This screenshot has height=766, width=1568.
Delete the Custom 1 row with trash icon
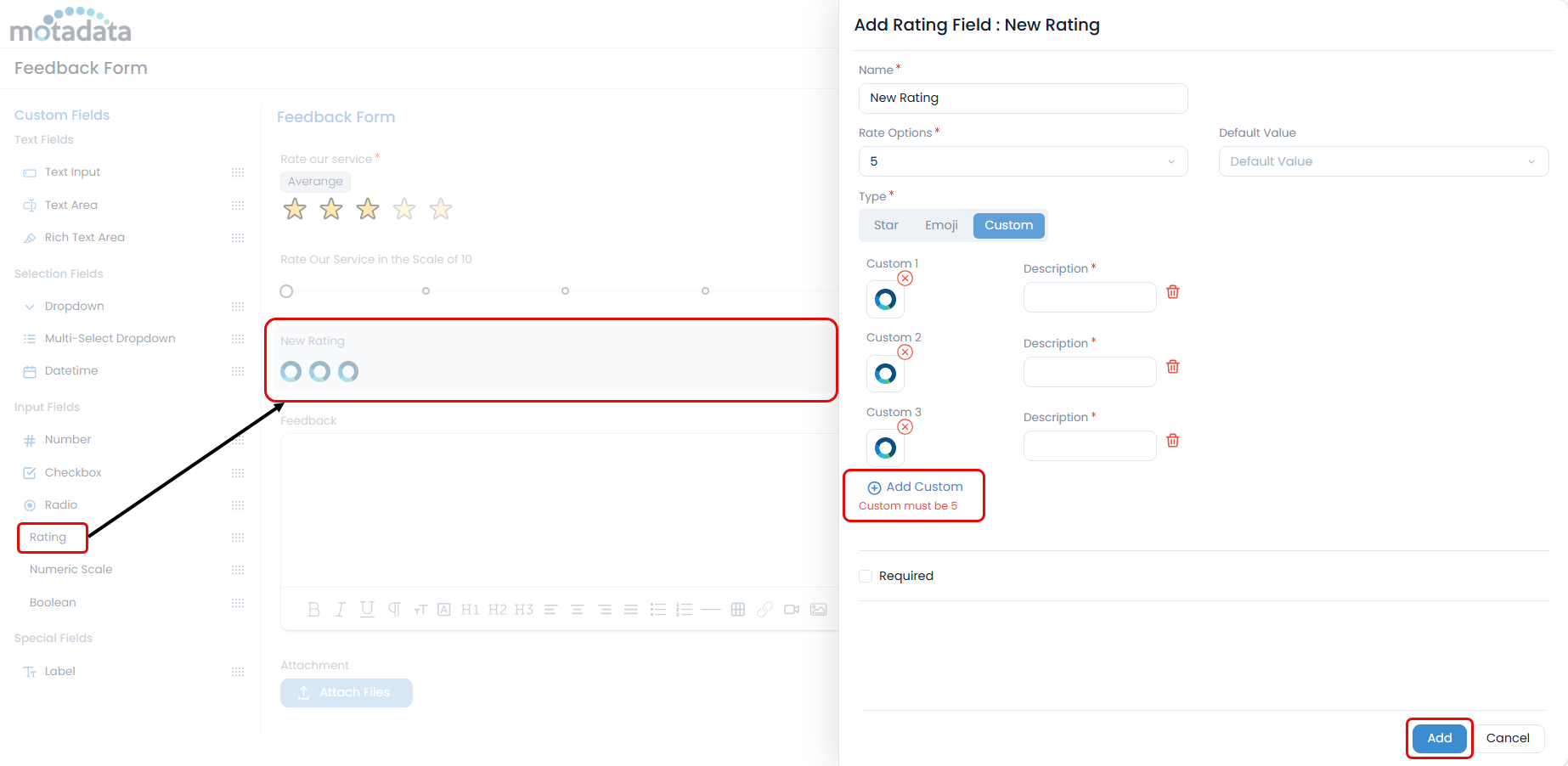click(x=1172, y=292)
